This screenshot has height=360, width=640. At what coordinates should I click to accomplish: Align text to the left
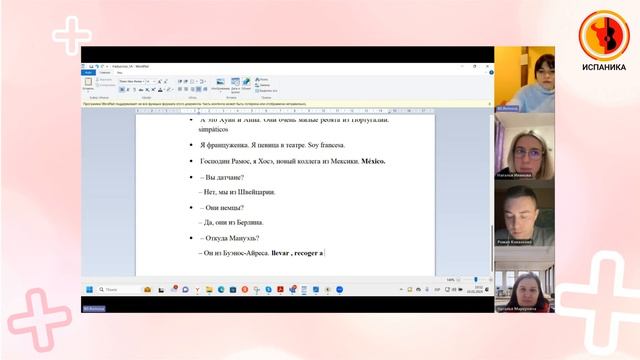pos(180,89)
